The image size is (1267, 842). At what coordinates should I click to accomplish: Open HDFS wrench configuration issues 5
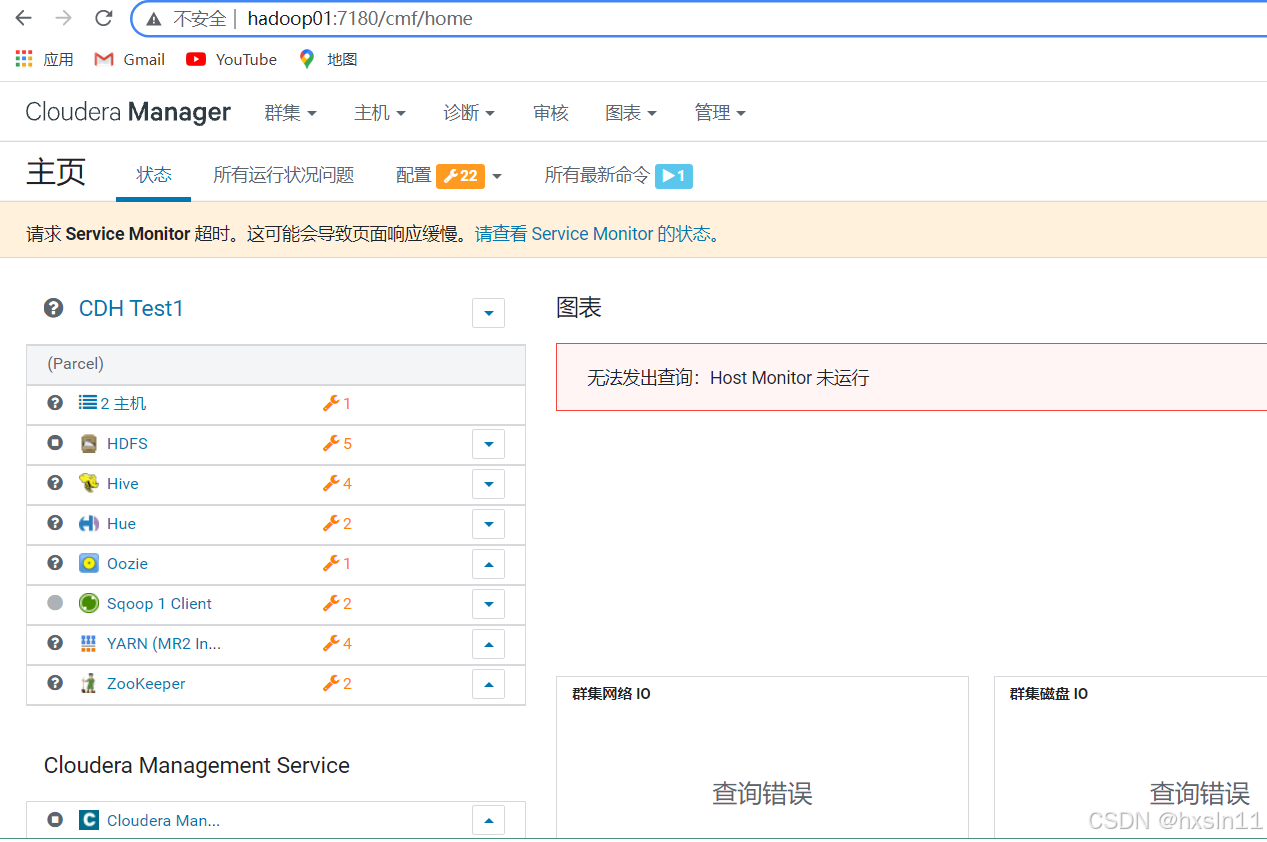337,443
